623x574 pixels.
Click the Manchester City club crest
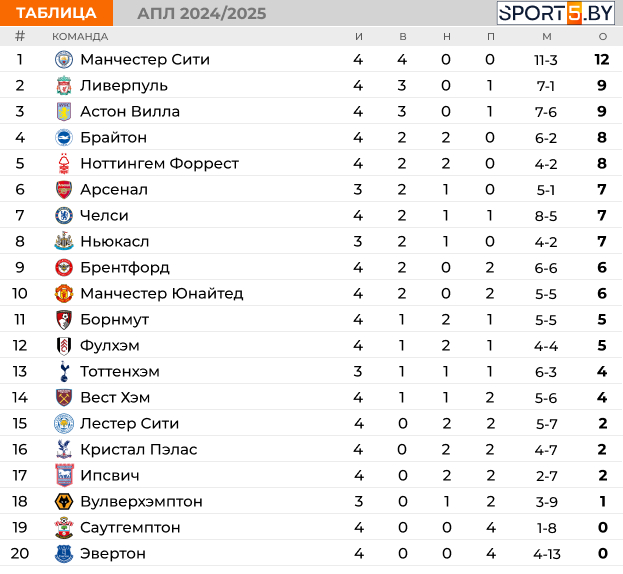[x=64, y=60]
